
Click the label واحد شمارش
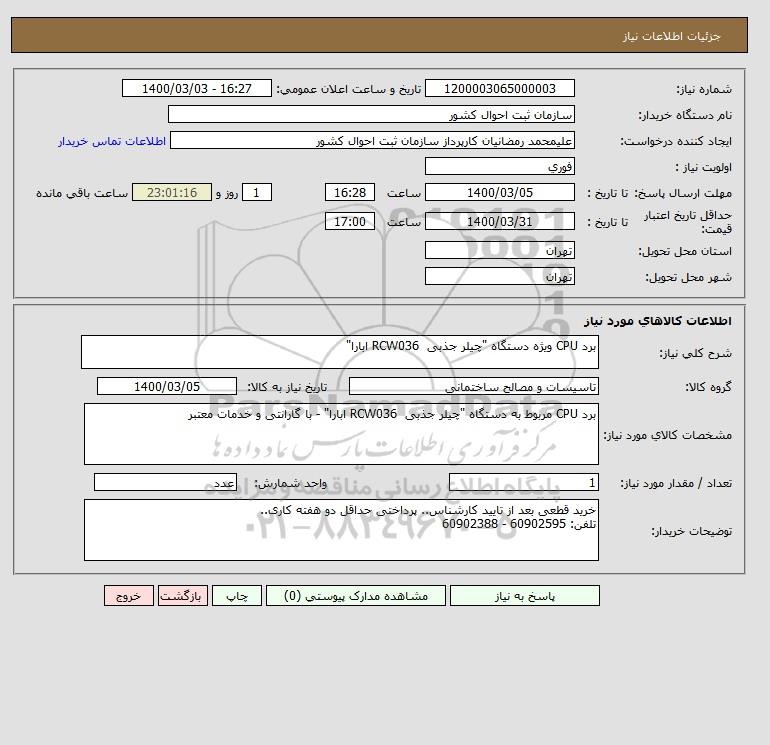click(290, 484)
